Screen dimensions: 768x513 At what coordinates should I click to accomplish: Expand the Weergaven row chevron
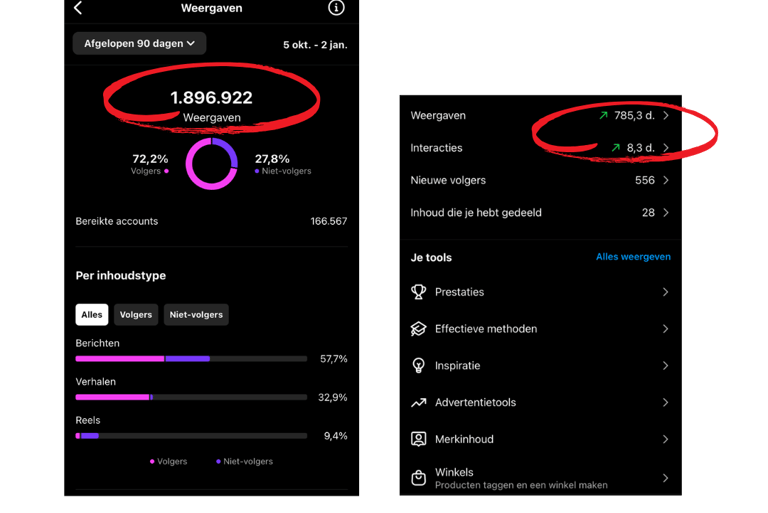tap(666, 116)
